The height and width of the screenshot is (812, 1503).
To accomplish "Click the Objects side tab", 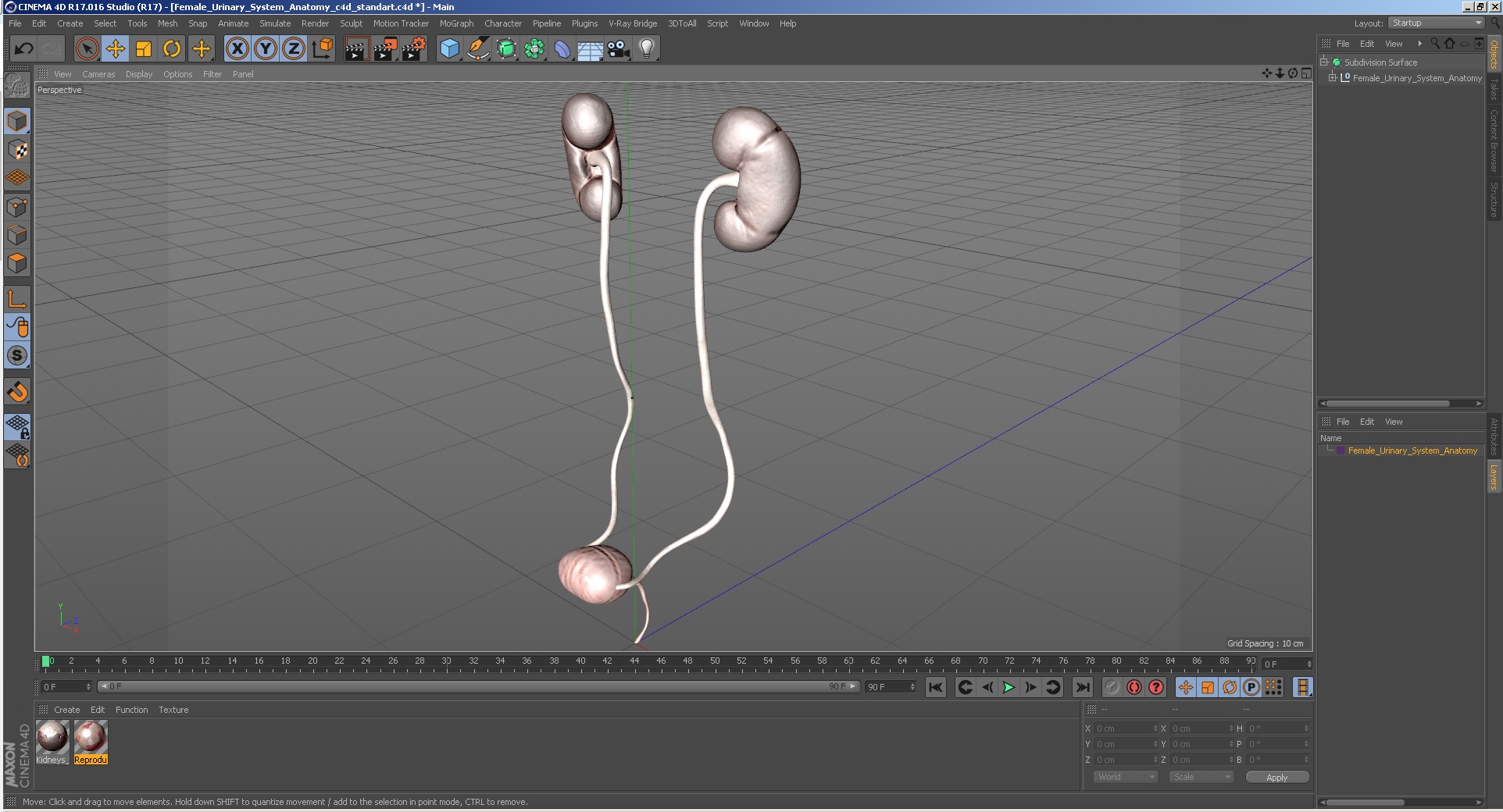I will (1494, 53).
